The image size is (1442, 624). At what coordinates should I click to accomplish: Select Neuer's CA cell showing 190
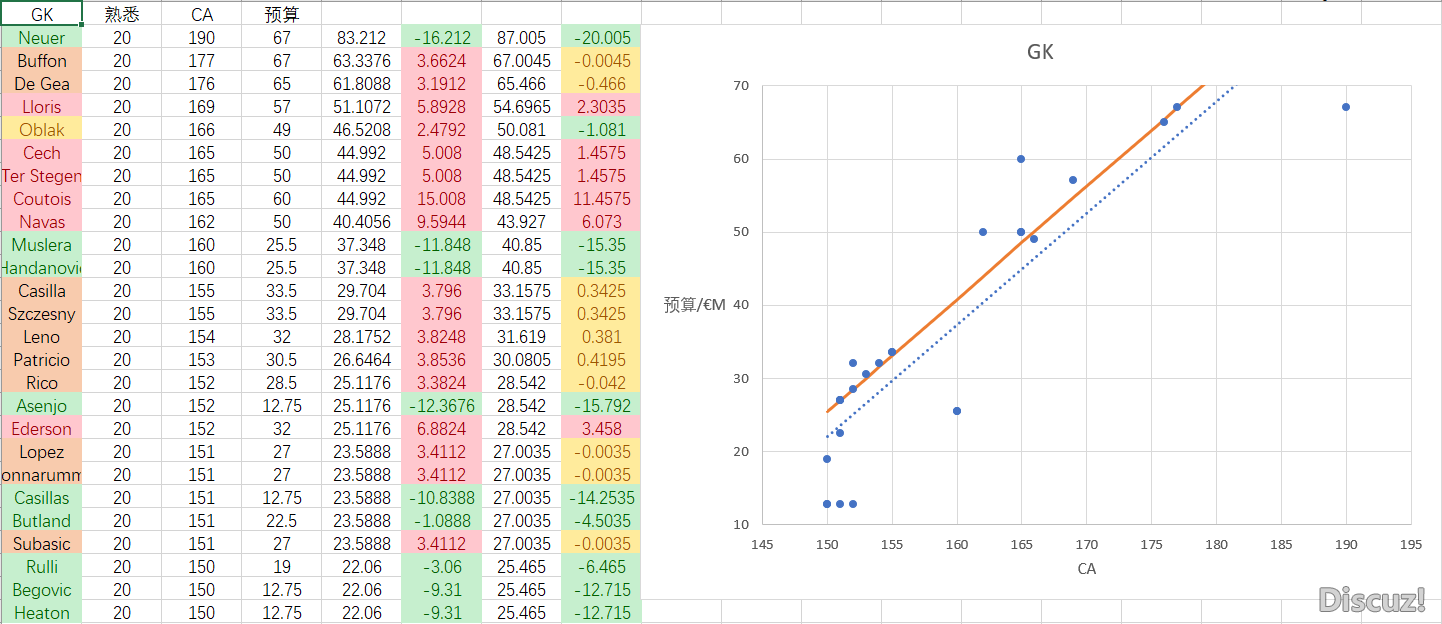click(x=202, y=38)
